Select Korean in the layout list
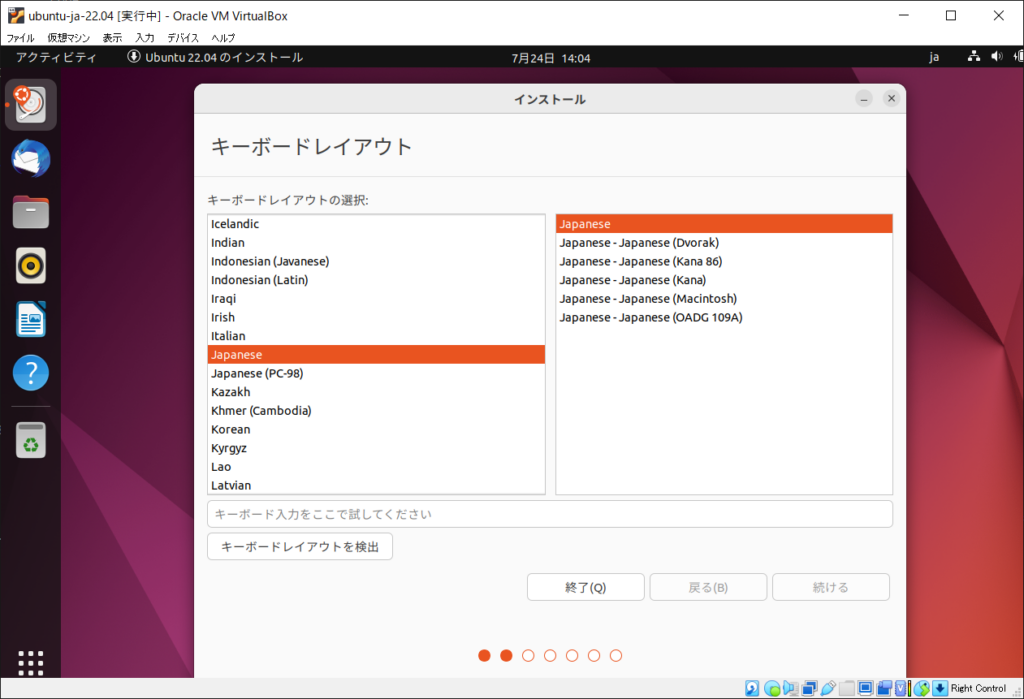The height and width of the screenshot is (699, 1024). coord(376,429)
